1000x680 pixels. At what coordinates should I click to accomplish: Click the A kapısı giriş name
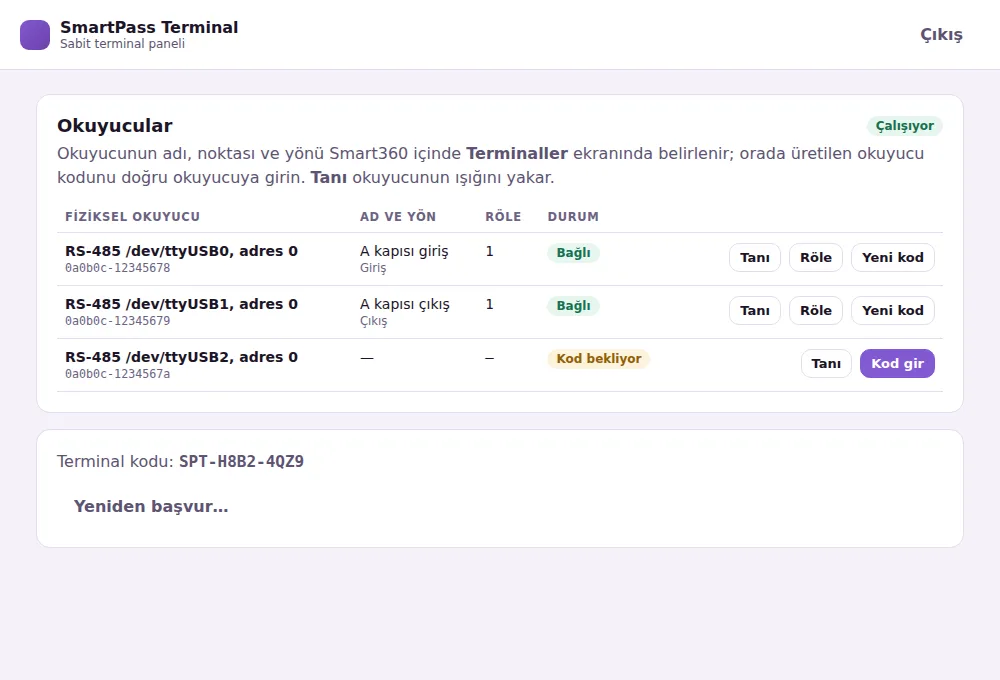click(x=404, y=251)
